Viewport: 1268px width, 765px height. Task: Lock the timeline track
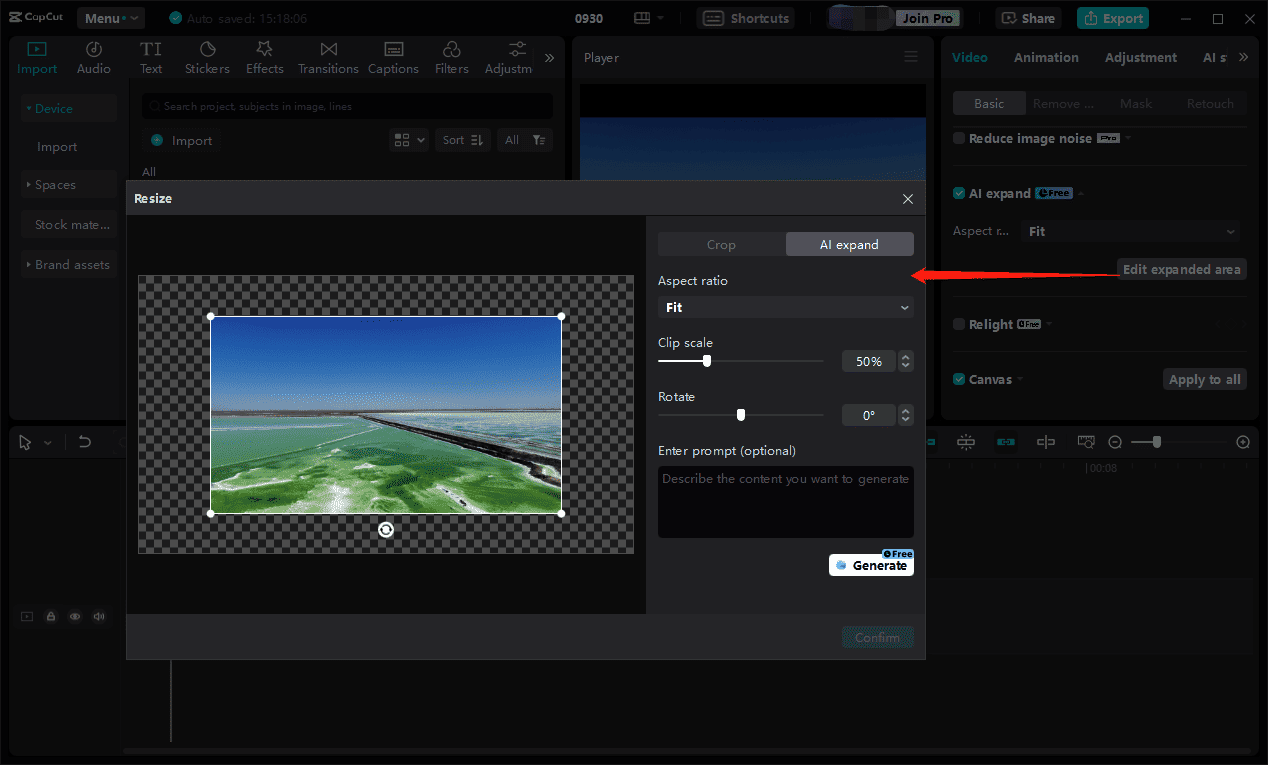point(51,617)
